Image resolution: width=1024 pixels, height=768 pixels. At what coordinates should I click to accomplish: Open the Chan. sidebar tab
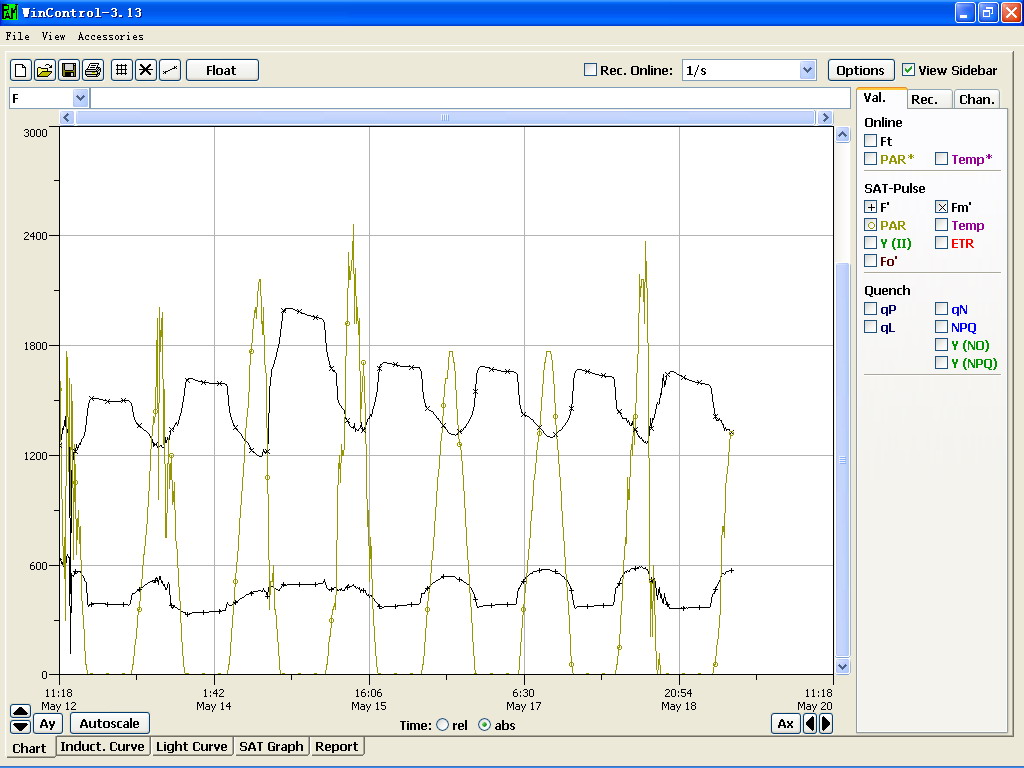(x=976, y=99)
